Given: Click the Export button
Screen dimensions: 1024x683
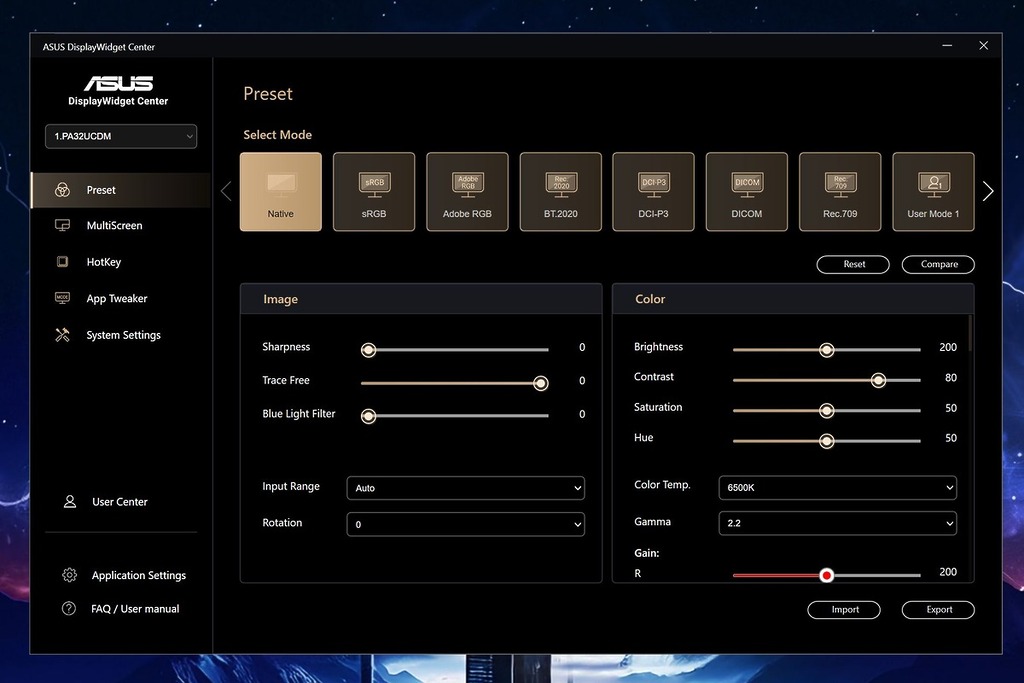Looking at the screenshot, I should coord(938,610).
